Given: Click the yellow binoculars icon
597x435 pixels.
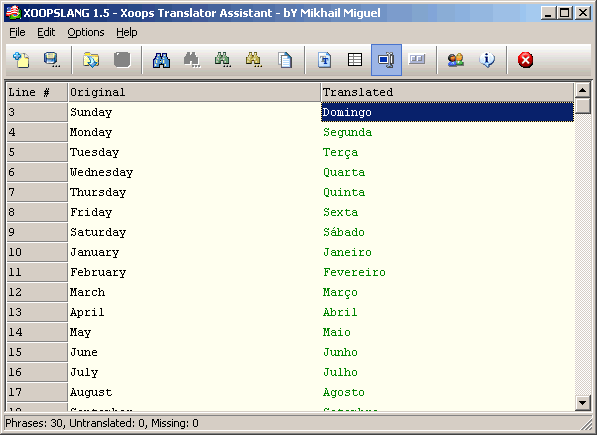Looking at the screenshot, I should pos(253,60).
